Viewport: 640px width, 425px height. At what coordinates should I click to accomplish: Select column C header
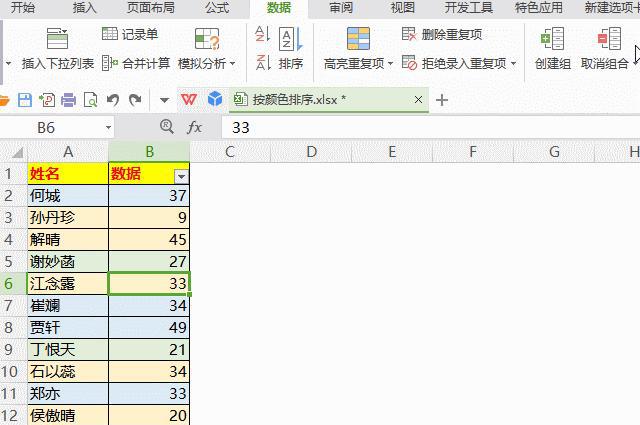point(230,151)
